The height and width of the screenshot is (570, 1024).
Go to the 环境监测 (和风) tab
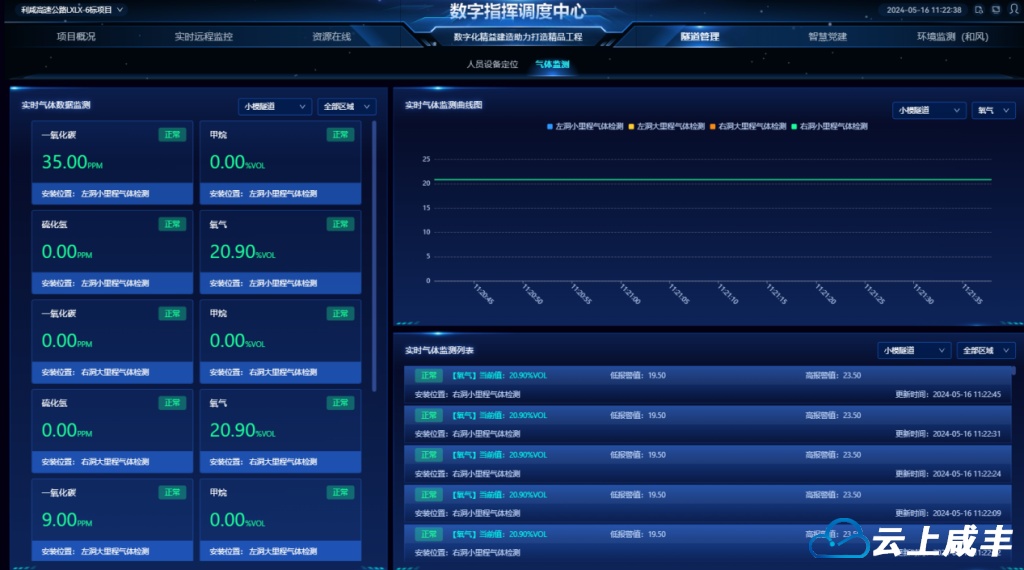tap(952, 37)
